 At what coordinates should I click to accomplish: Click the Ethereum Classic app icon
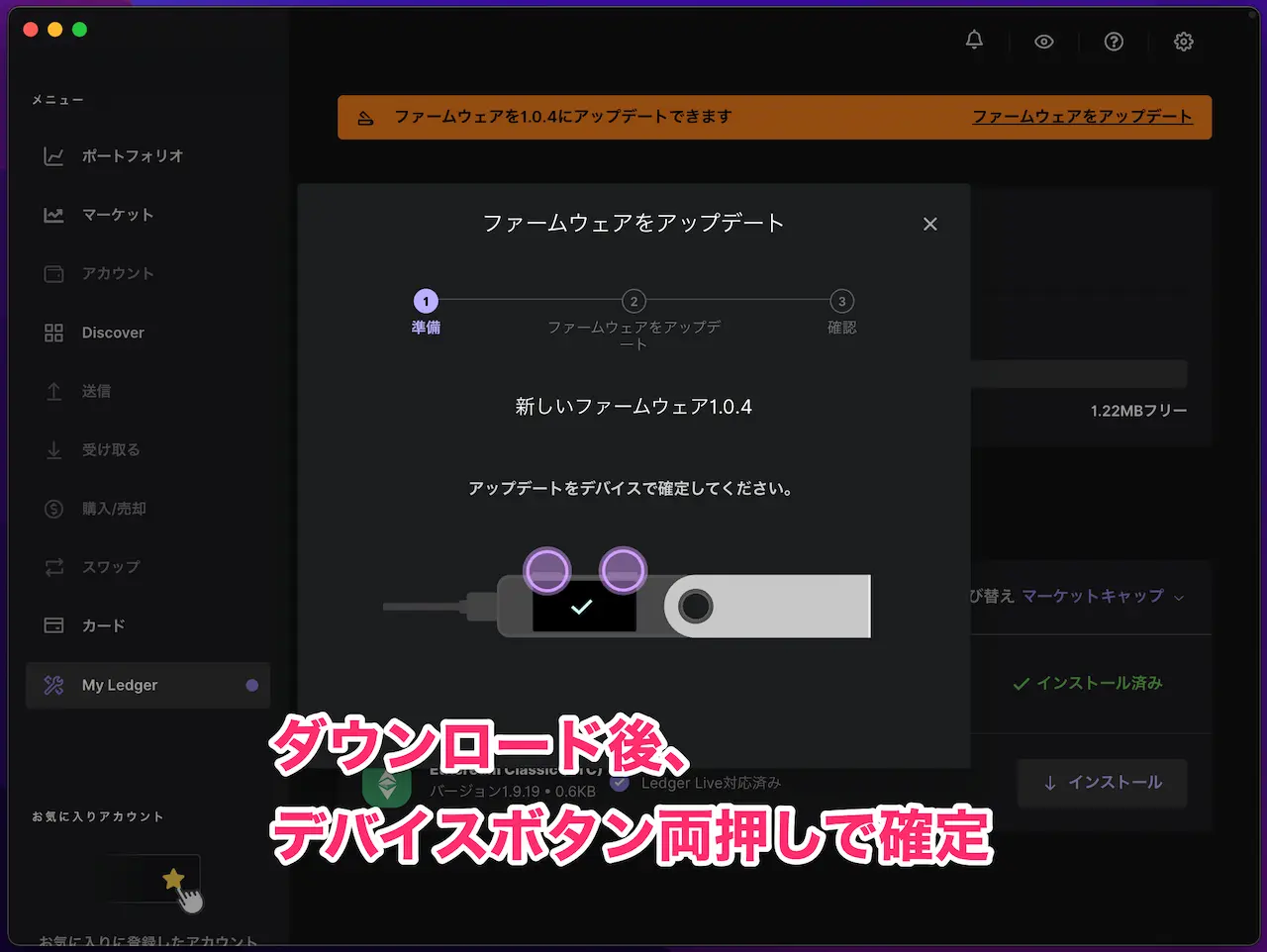(x=387, y=786)
